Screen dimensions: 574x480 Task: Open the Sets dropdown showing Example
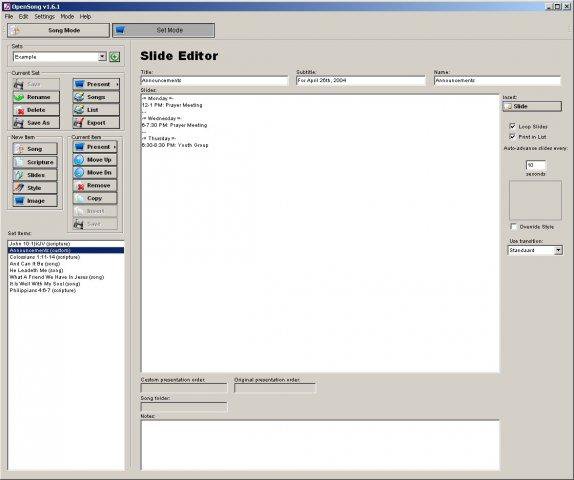pos(102,57)
